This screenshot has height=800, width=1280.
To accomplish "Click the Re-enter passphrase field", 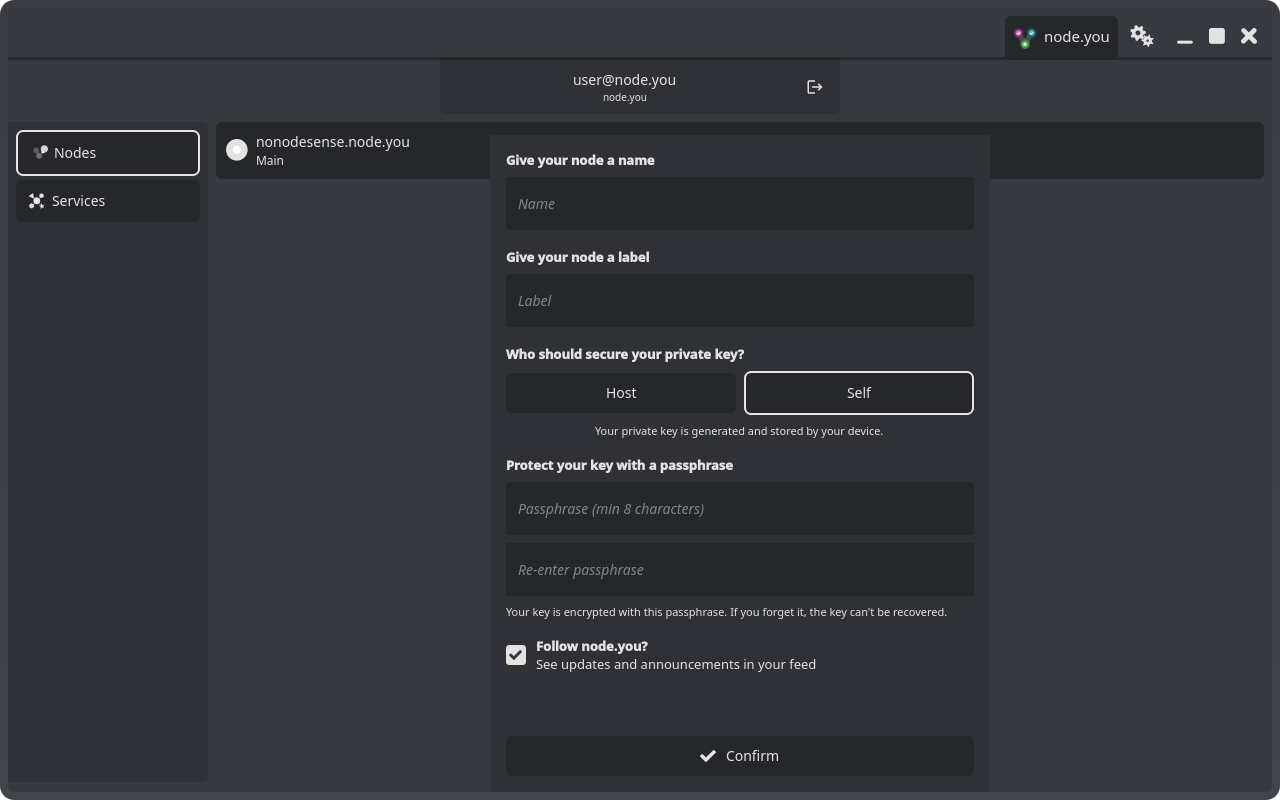I will (740, 570).
